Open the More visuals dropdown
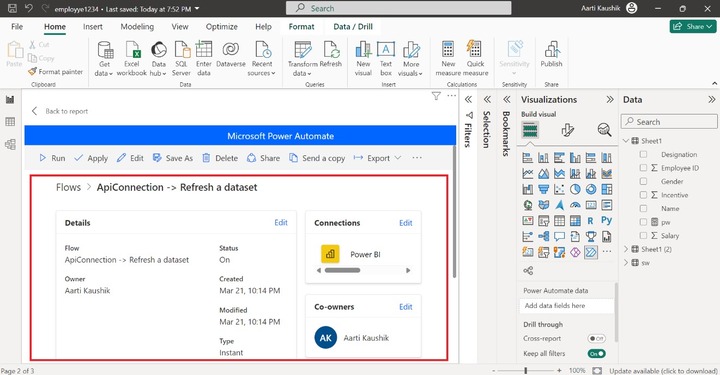 [x=411, y=59]
